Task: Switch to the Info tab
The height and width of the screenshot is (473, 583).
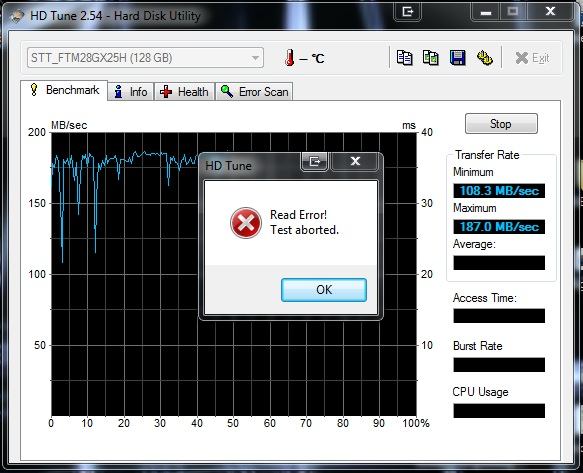Action: (131, 91)
